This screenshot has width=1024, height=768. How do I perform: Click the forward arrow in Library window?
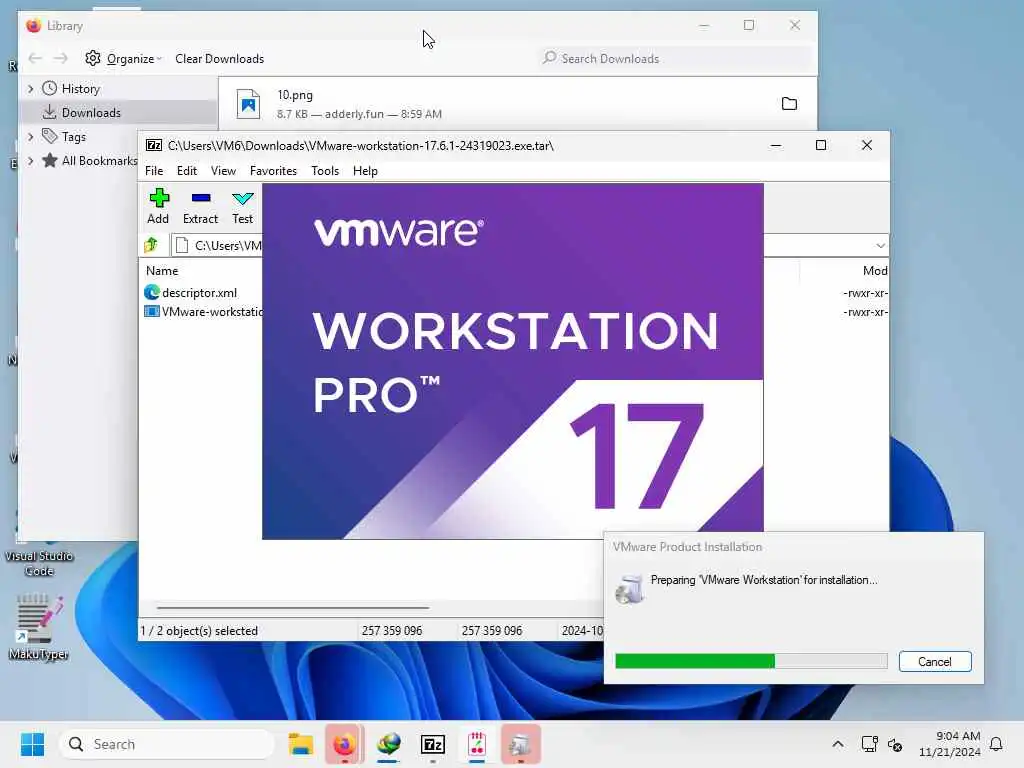click(x=61, y=59)
